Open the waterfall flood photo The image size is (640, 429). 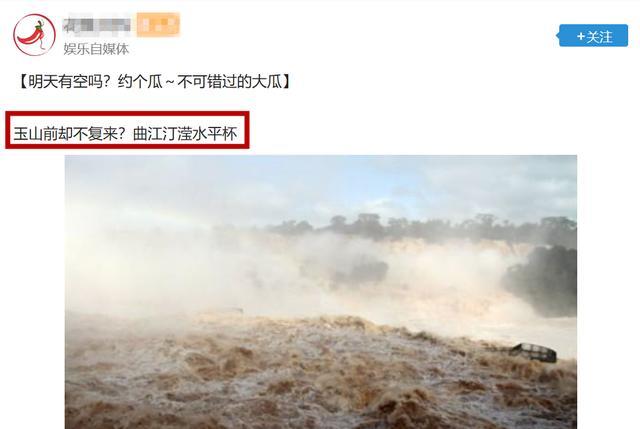[x=321, y=292]
